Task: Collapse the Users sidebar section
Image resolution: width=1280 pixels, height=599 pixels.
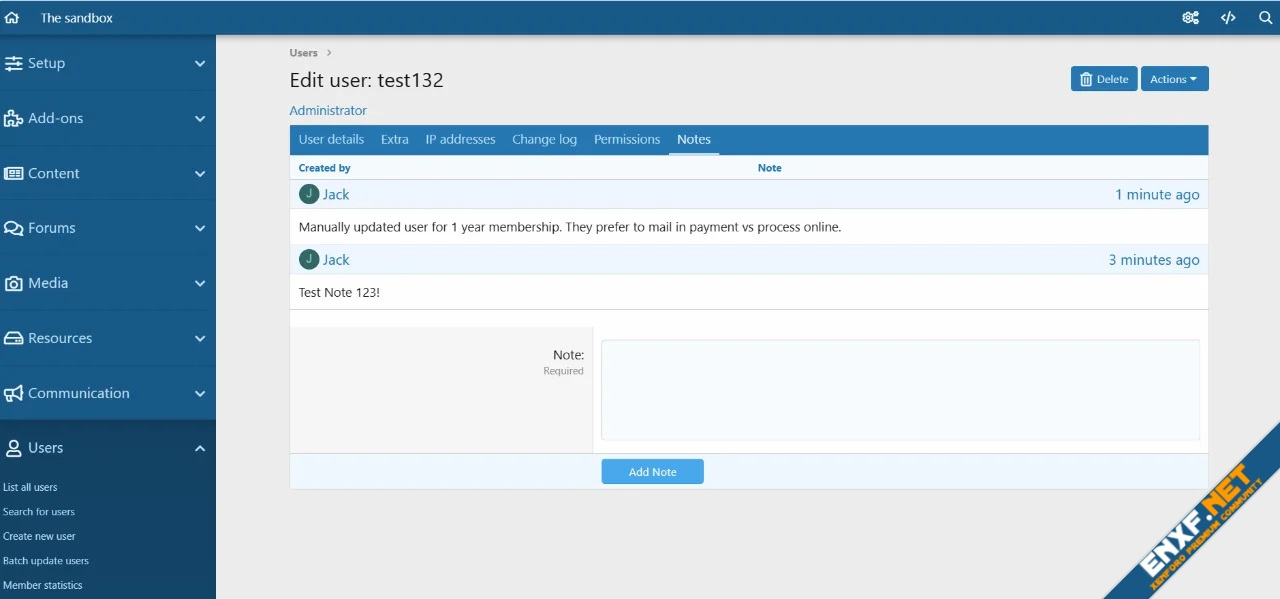Action: coord(200,448)
